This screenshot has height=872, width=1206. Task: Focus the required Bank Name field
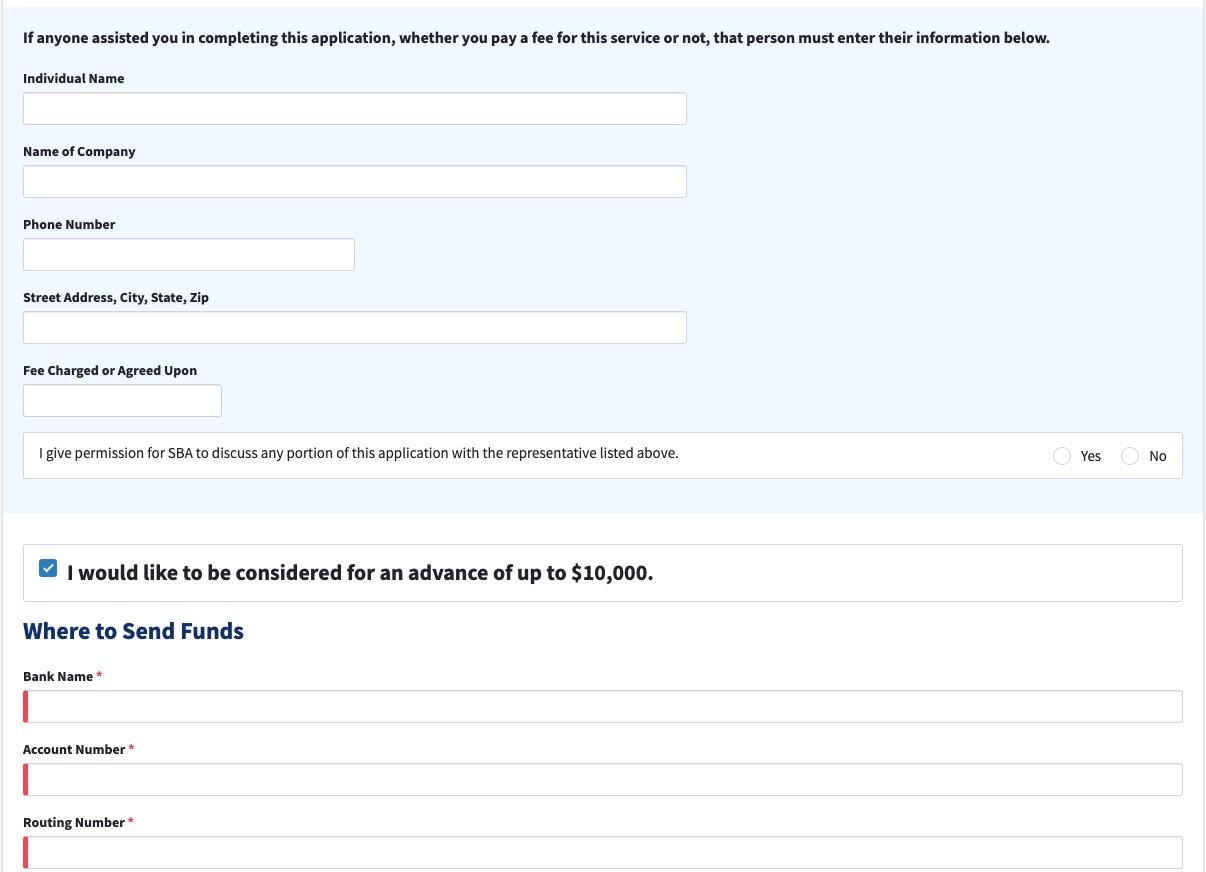602,707
